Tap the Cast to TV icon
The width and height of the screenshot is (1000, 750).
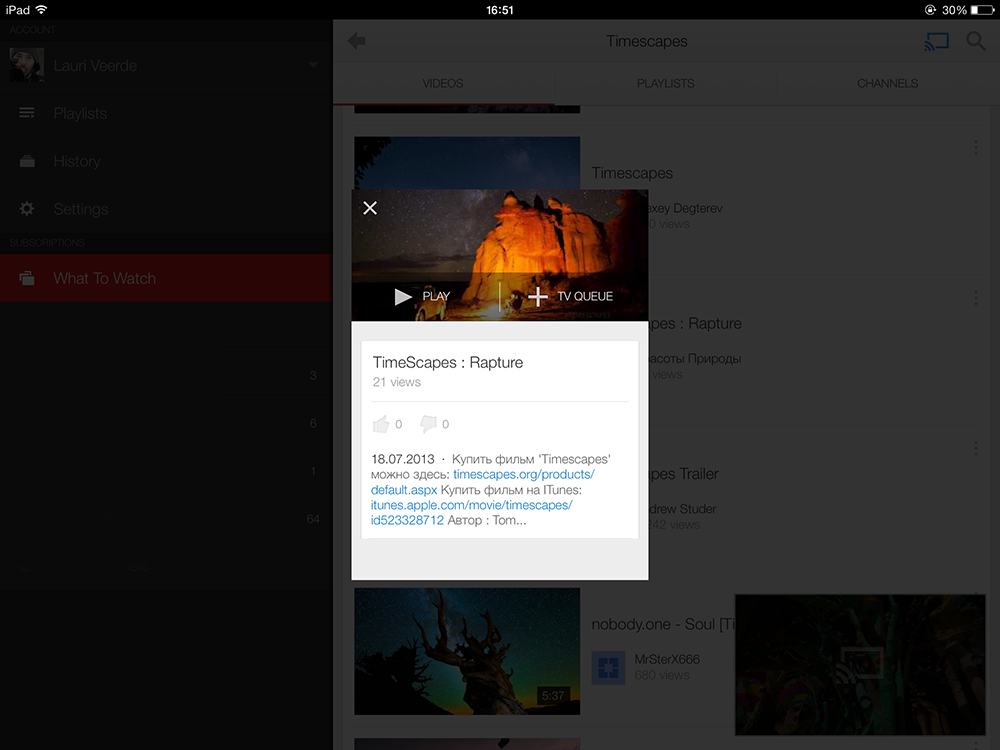click(936, 42)
